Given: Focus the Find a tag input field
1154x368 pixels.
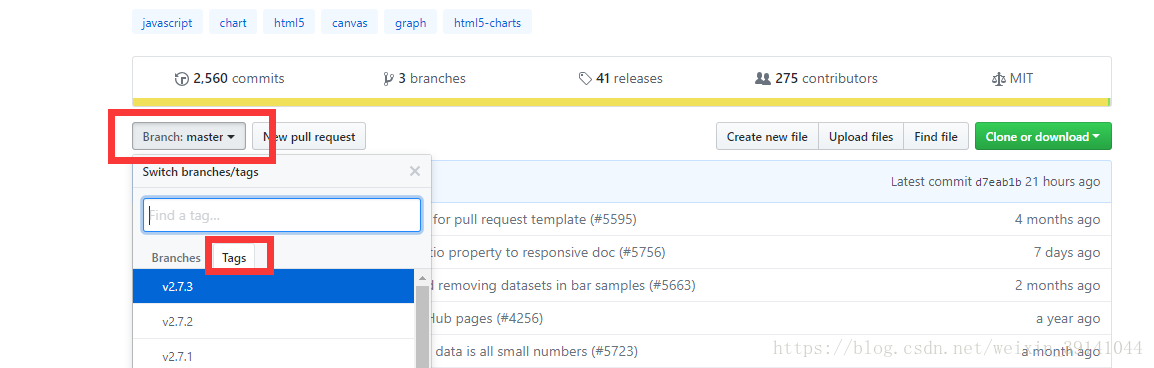Looking at the screenshot, I should [x=282, y=215].
